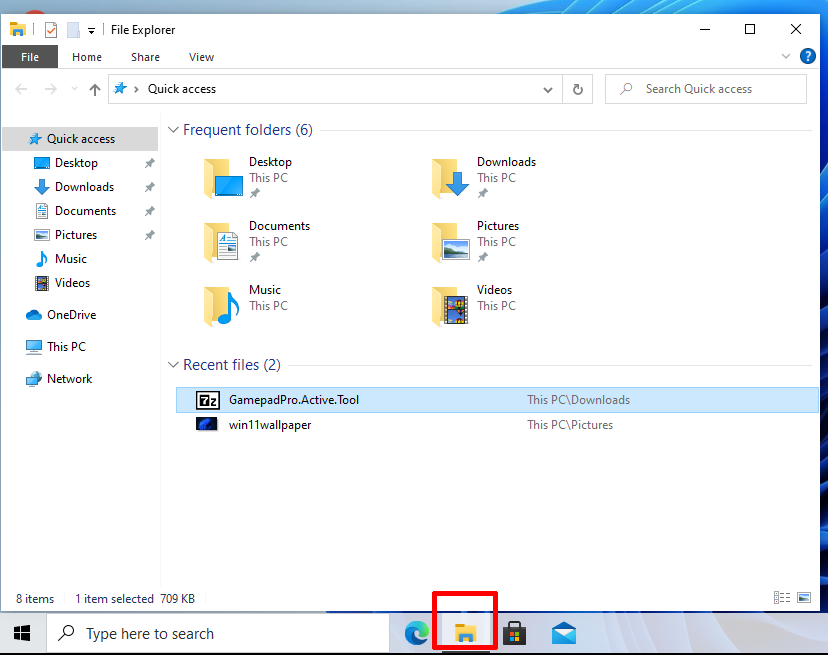Collapse the Recent files section
This screenshot has width=828, height=655.
click(173, 365)
